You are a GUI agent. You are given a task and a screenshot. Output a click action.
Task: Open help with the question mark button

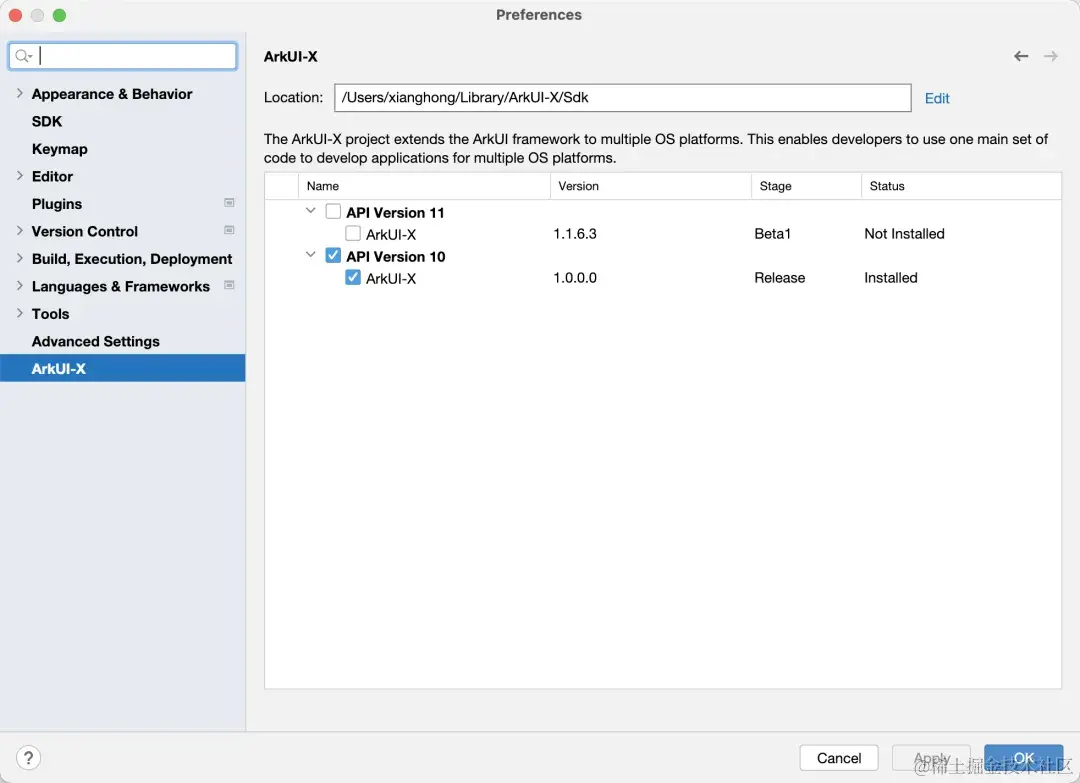[x=28, y=758]
